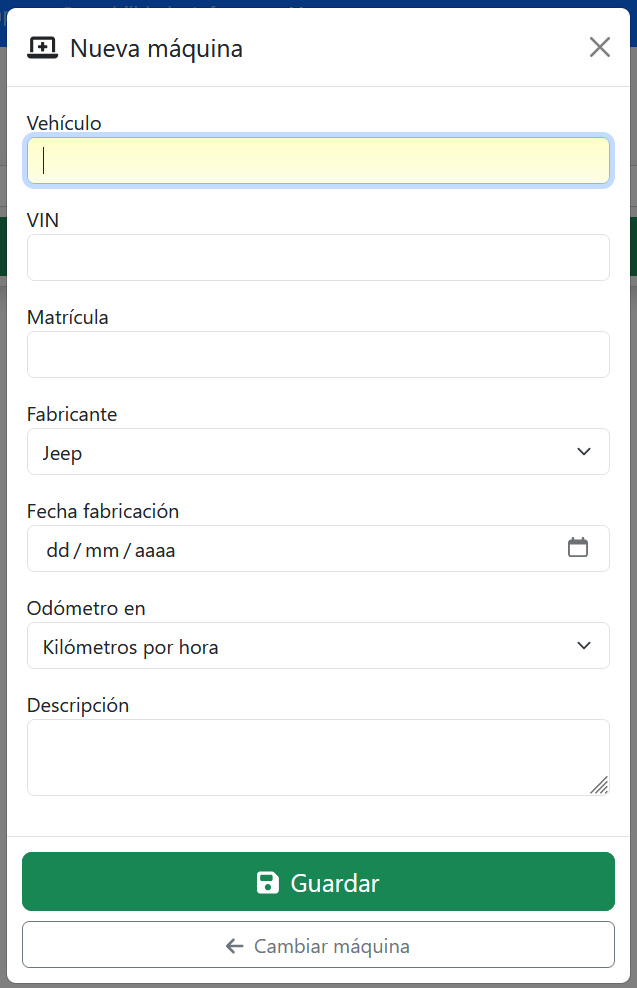Image resolution: width=637 pixels, height=988 pixels.
Task: Grab the Descripción textarea resize handle
Action: [x=599, y=786]
